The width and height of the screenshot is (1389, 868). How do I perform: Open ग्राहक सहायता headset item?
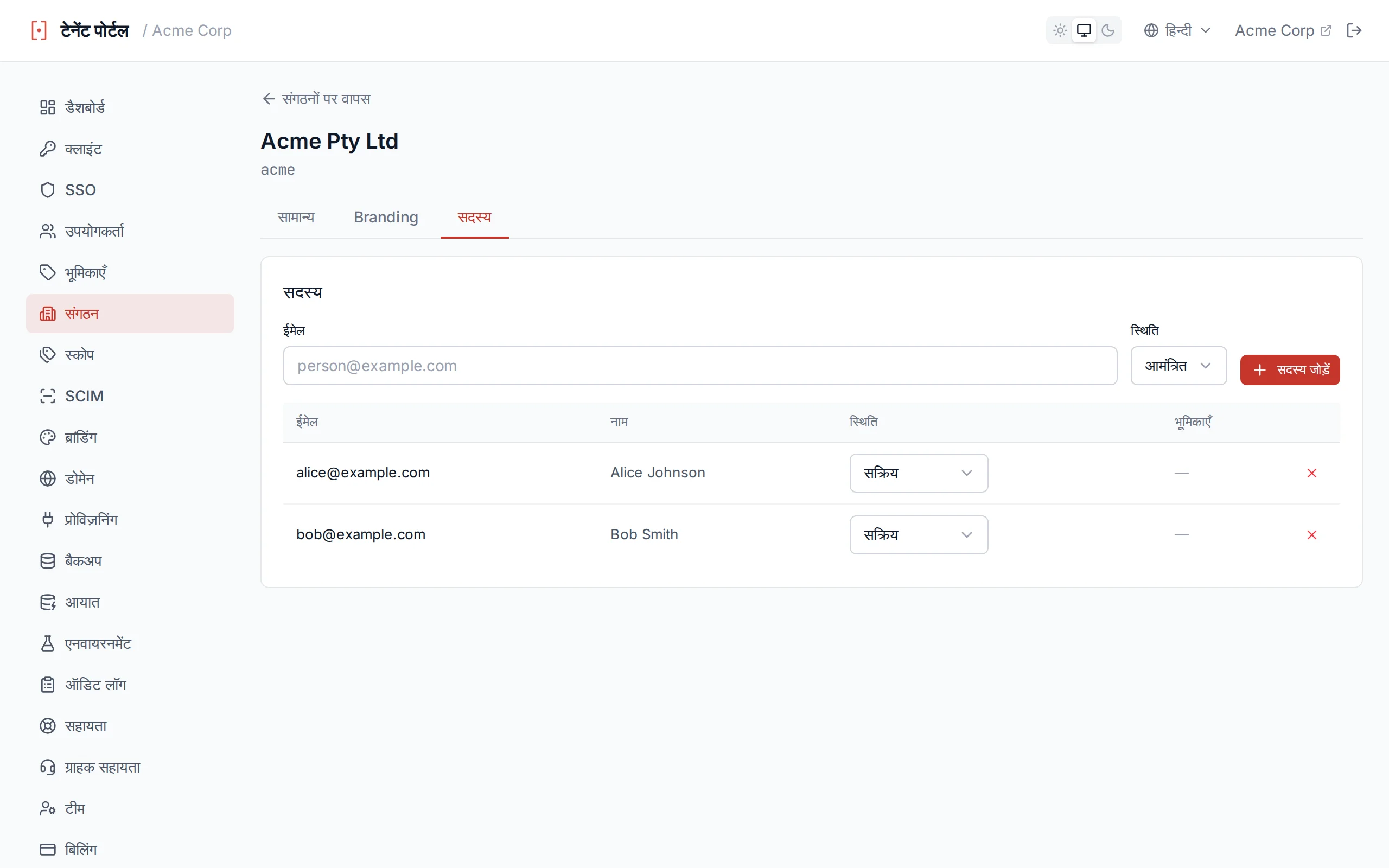click(x=130, y=767)
